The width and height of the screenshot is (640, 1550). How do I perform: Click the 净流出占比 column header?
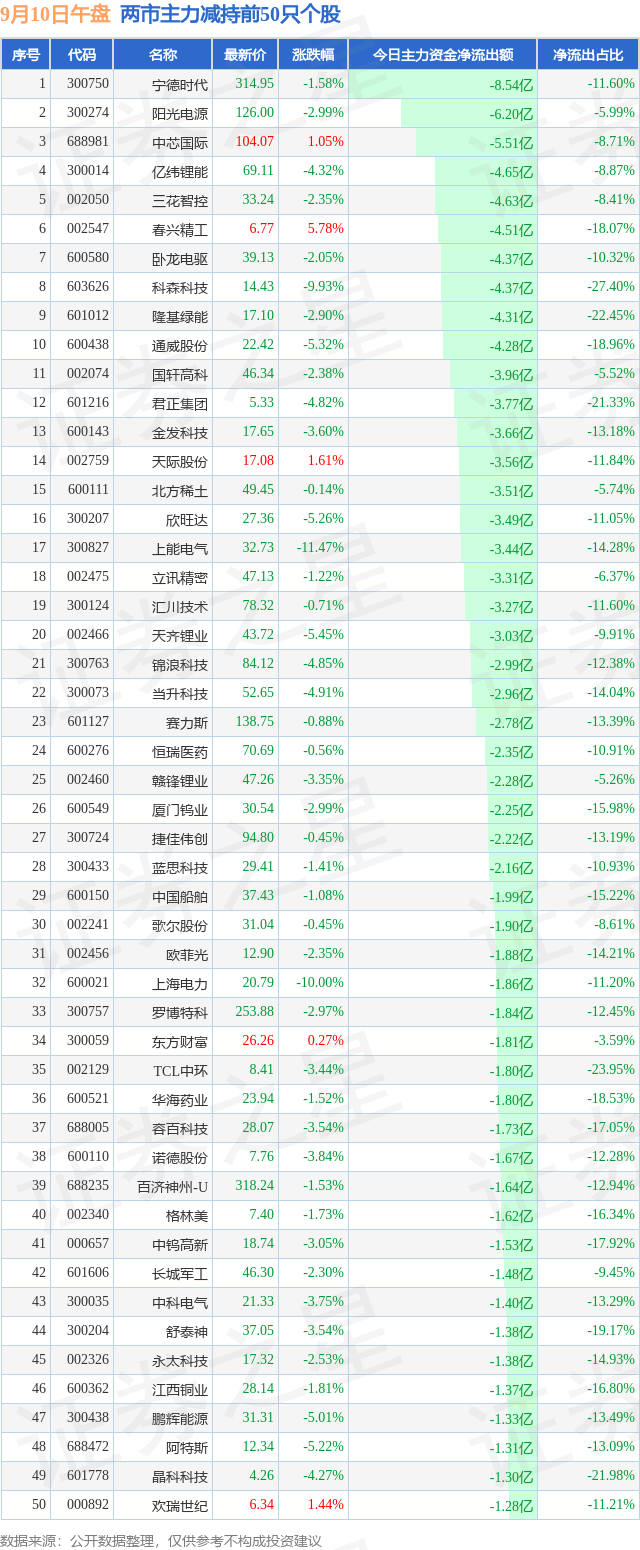coord(588,55)
